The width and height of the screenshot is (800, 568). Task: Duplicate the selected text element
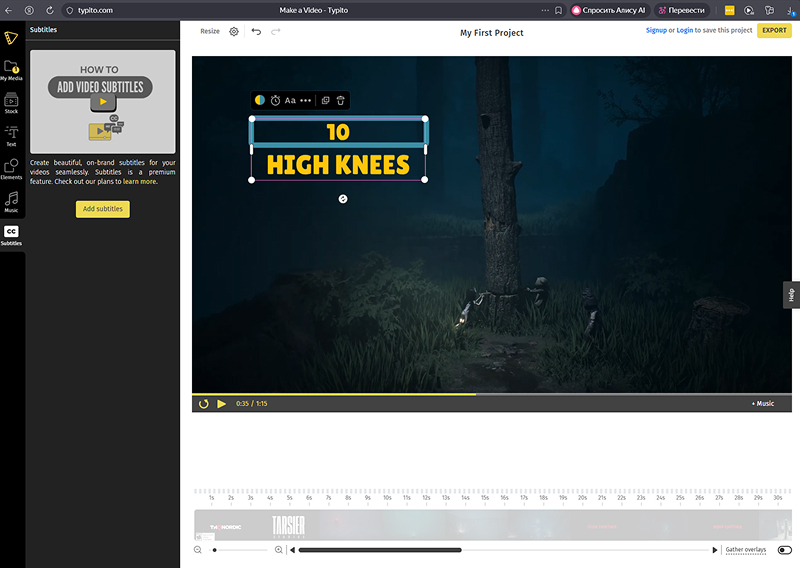tap(325, 100)
